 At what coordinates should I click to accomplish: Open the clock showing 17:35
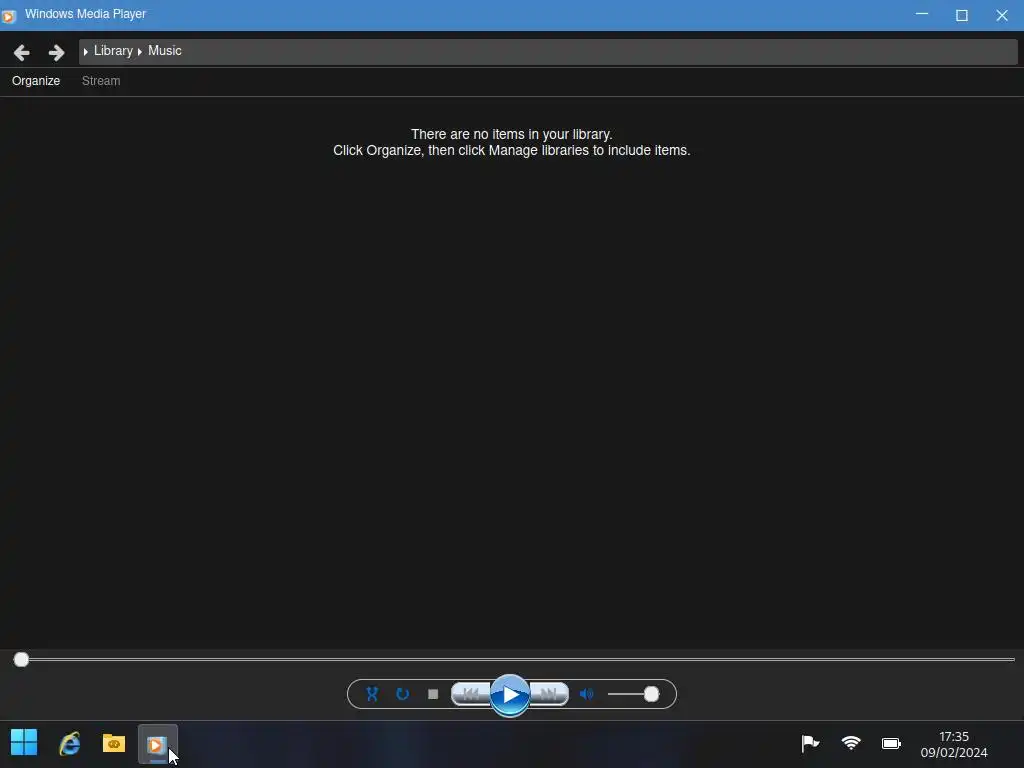pyautogui.click(x=953, y=744)
